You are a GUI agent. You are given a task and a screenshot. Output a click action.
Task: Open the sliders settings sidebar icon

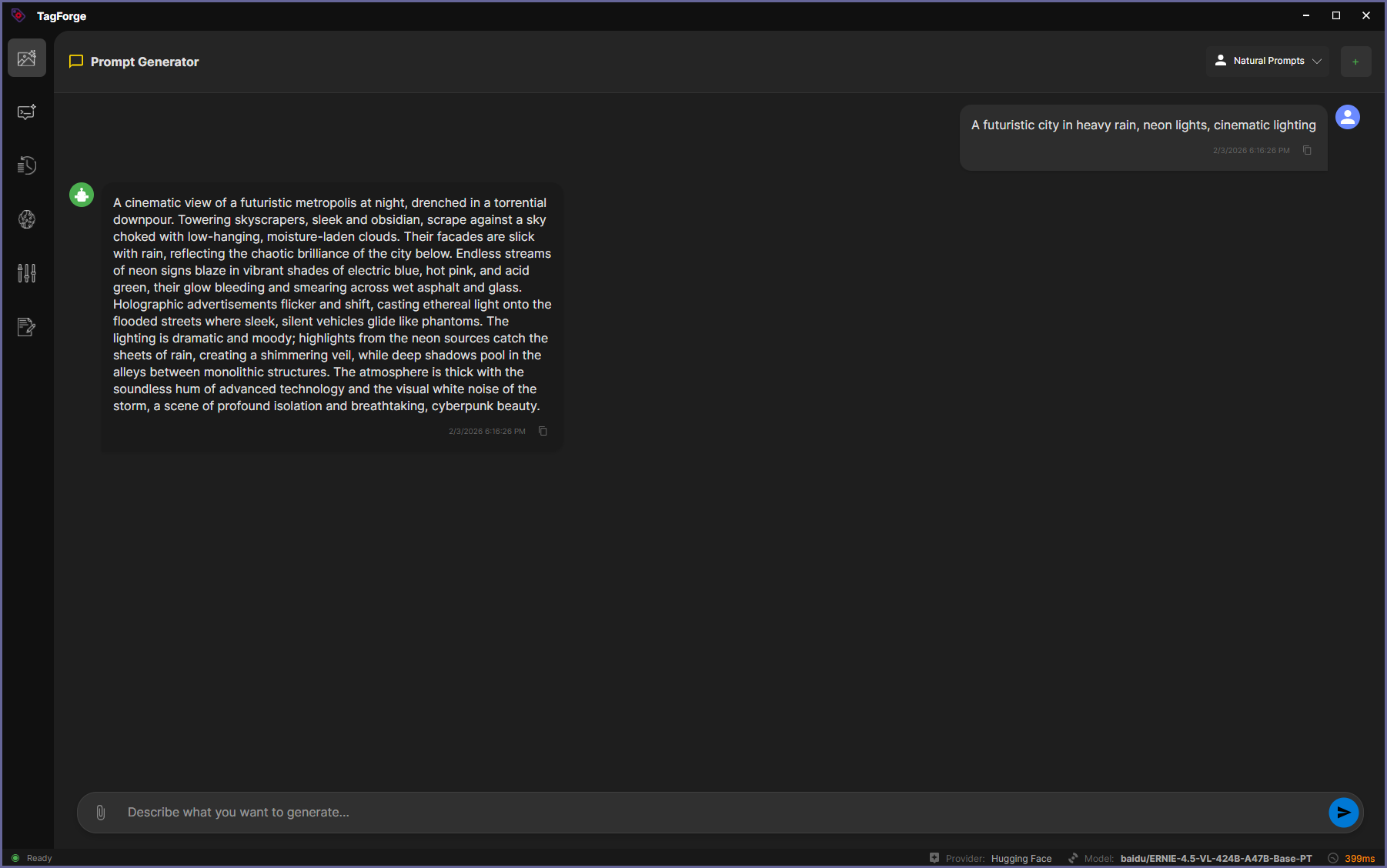tap(27, 273)
